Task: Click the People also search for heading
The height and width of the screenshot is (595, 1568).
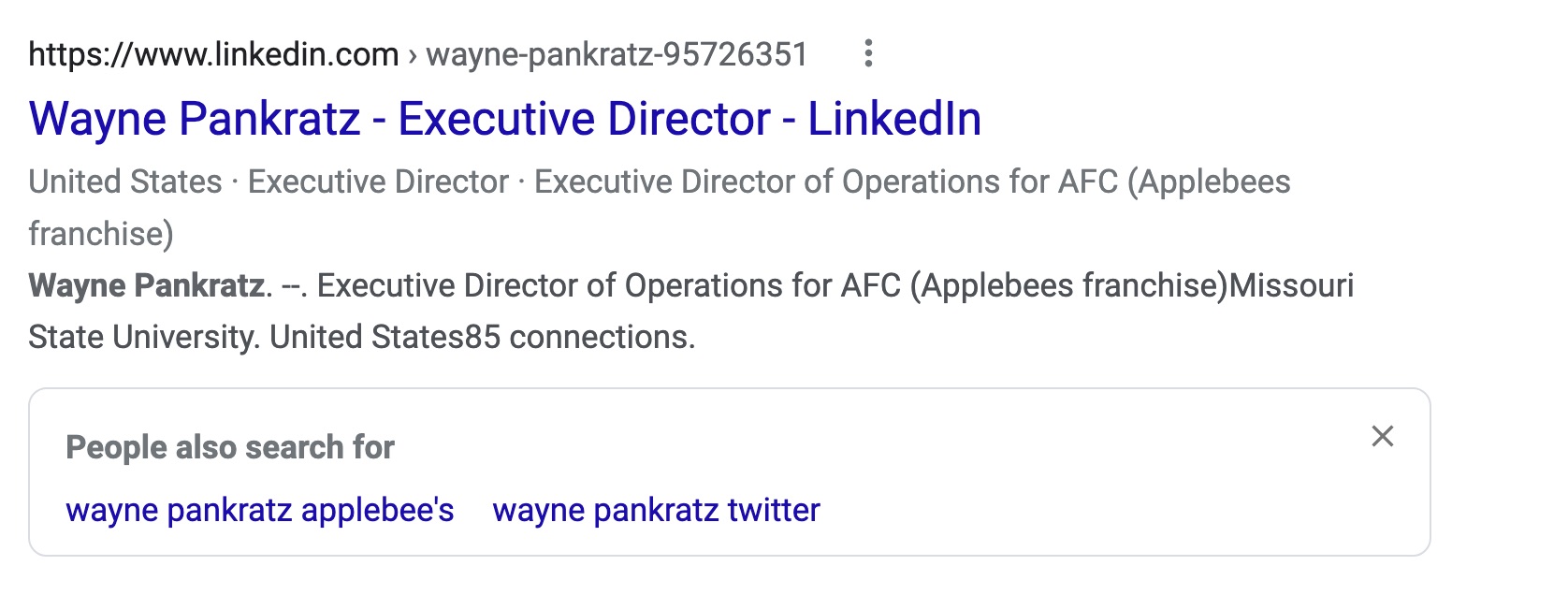Action: (230, 447)
